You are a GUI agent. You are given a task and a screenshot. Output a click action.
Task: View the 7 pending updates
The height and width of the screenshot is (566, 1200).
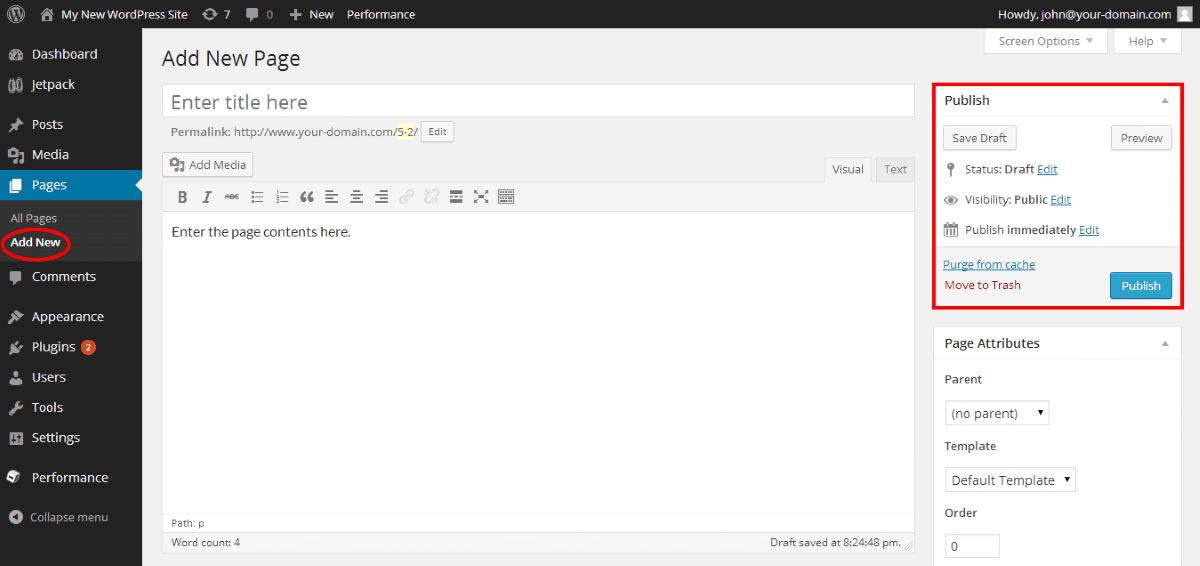pyautogui.click(x=216, y=14)
